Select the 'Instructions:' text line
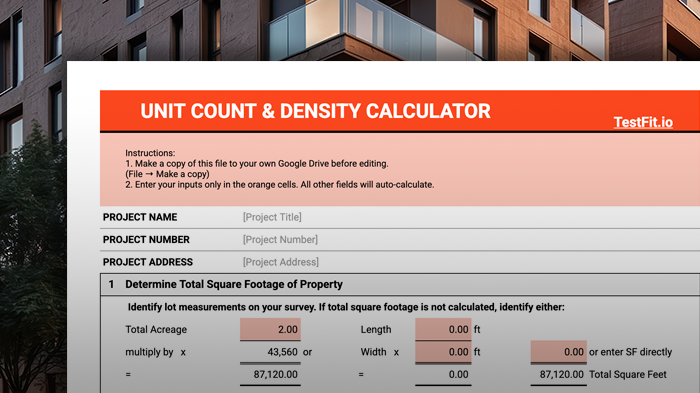 click(150, 153)
